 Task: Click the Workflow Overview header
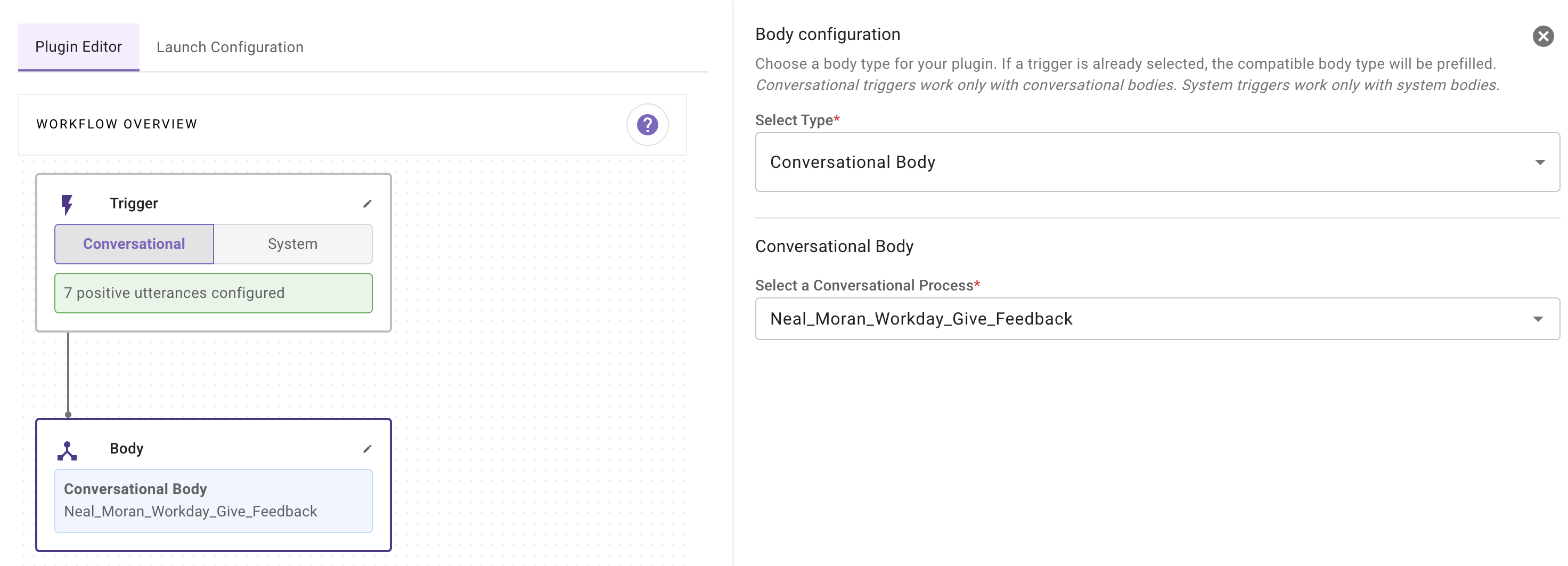[x=117, y=124]
